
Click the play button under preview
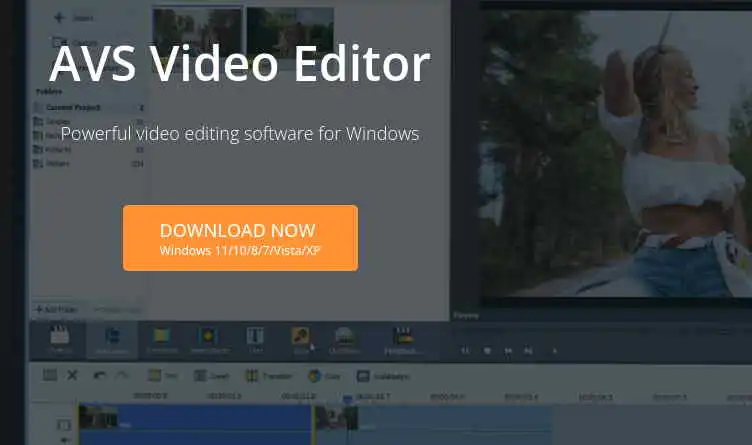[465, 351]
